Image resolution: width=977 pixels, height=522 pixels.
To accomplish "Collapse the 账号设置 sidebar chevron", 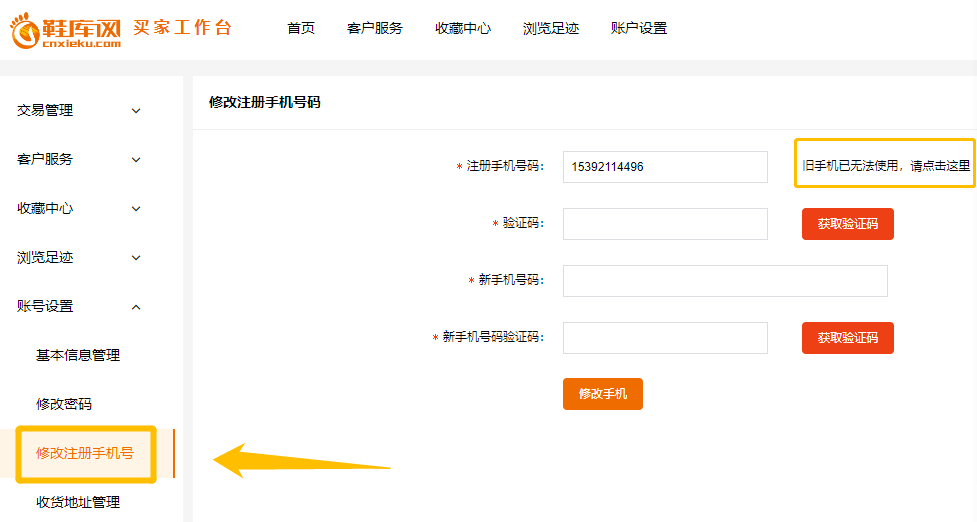I will click(x=136, y=307).
